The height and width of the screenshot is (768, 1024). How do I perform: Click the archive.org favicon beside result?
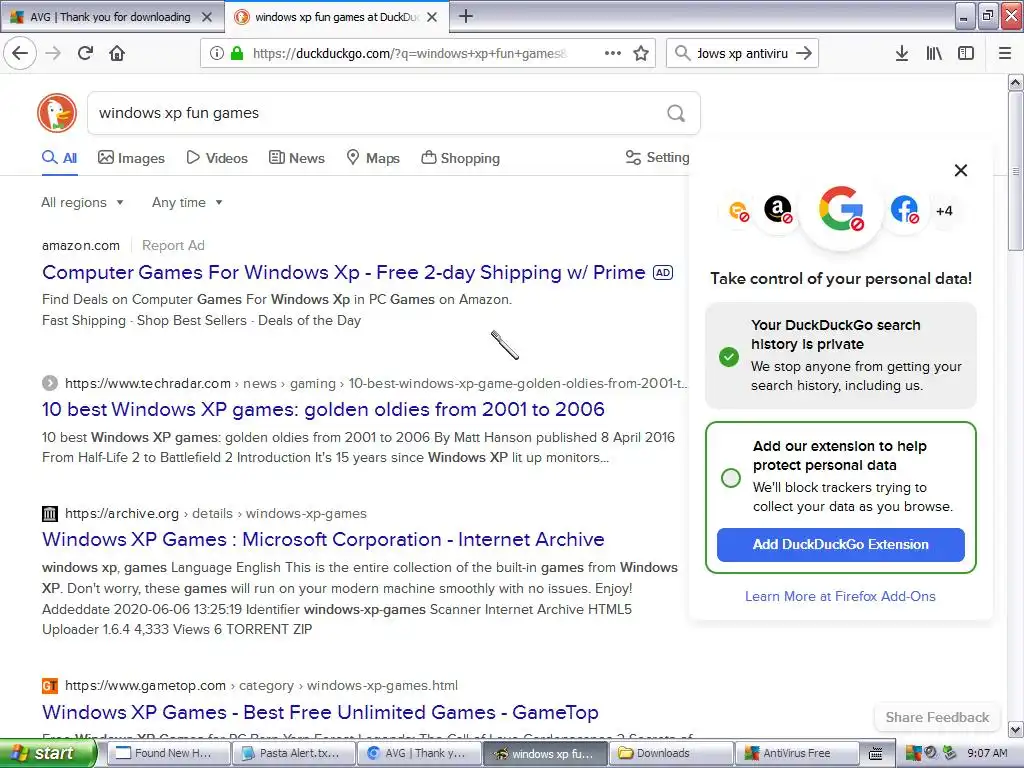point(50,514)
